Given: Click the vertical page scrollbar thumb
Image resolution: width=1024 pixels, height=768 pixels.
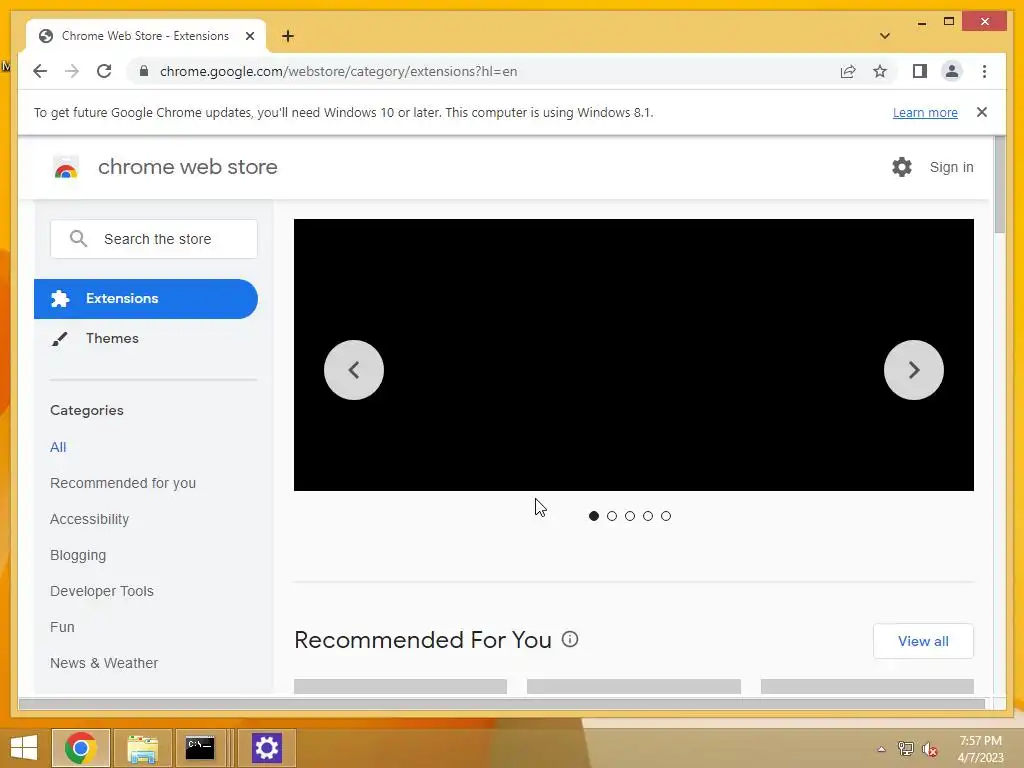Looking at the screenshot, I should (999, 184).
